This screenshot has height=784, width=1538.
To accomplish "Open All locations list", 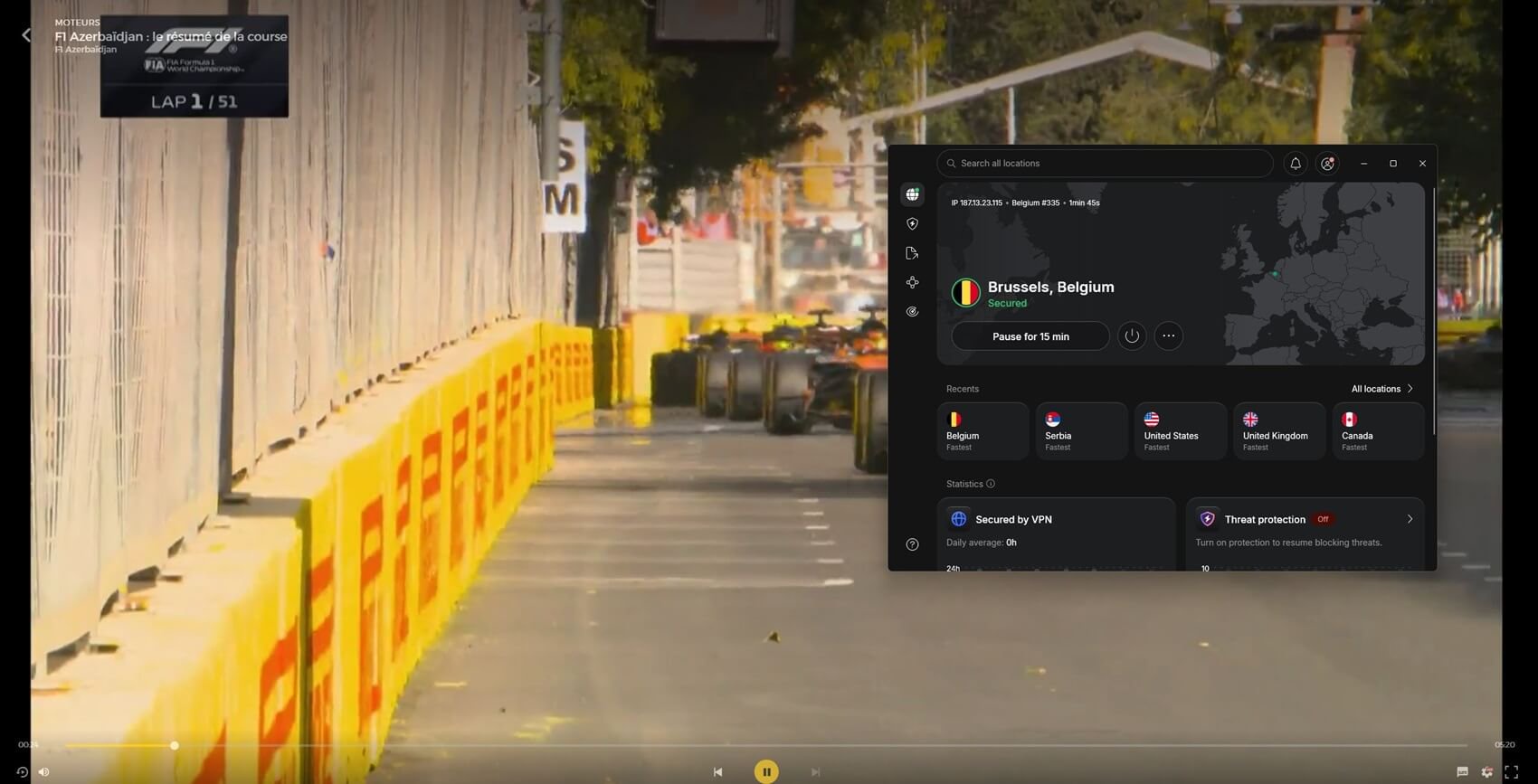I will (1381, 389).
